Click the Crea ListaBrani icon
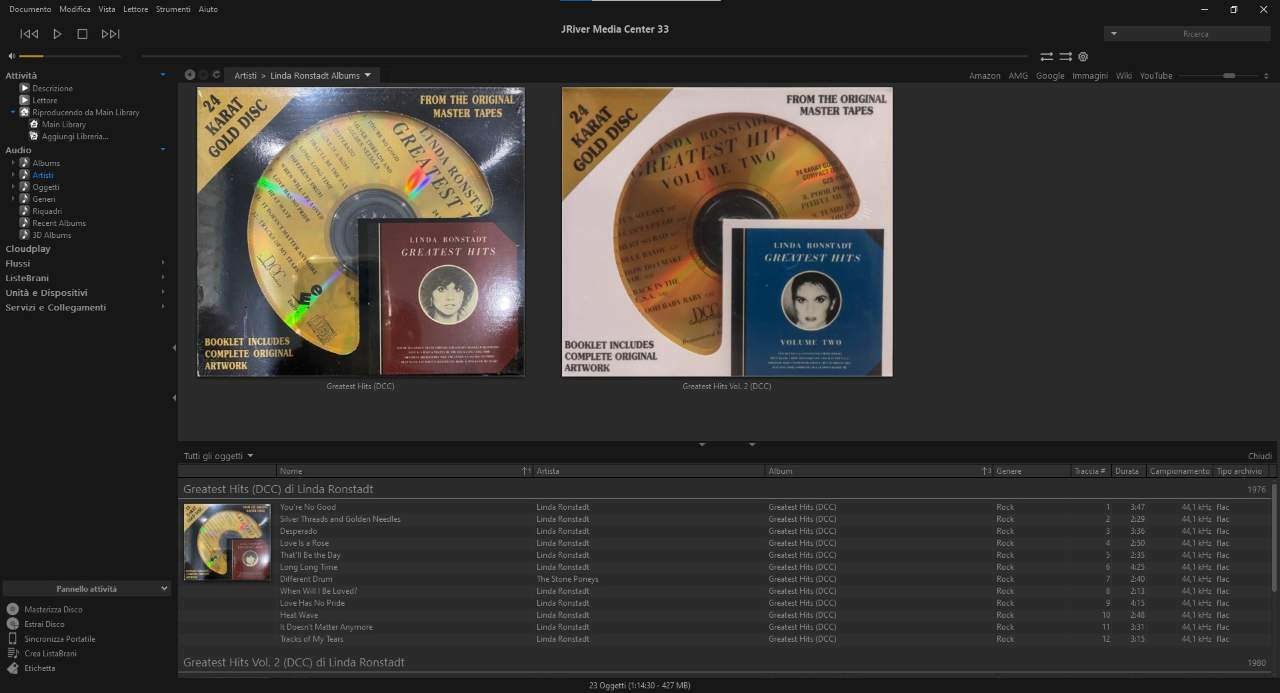This screenshot has height=693, width=1280. [13, 653]
